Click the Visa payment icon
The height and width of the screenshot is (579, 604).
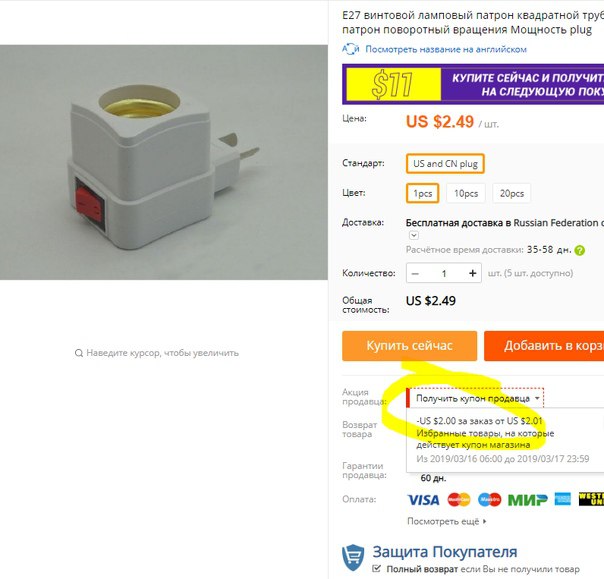(423, 500)
